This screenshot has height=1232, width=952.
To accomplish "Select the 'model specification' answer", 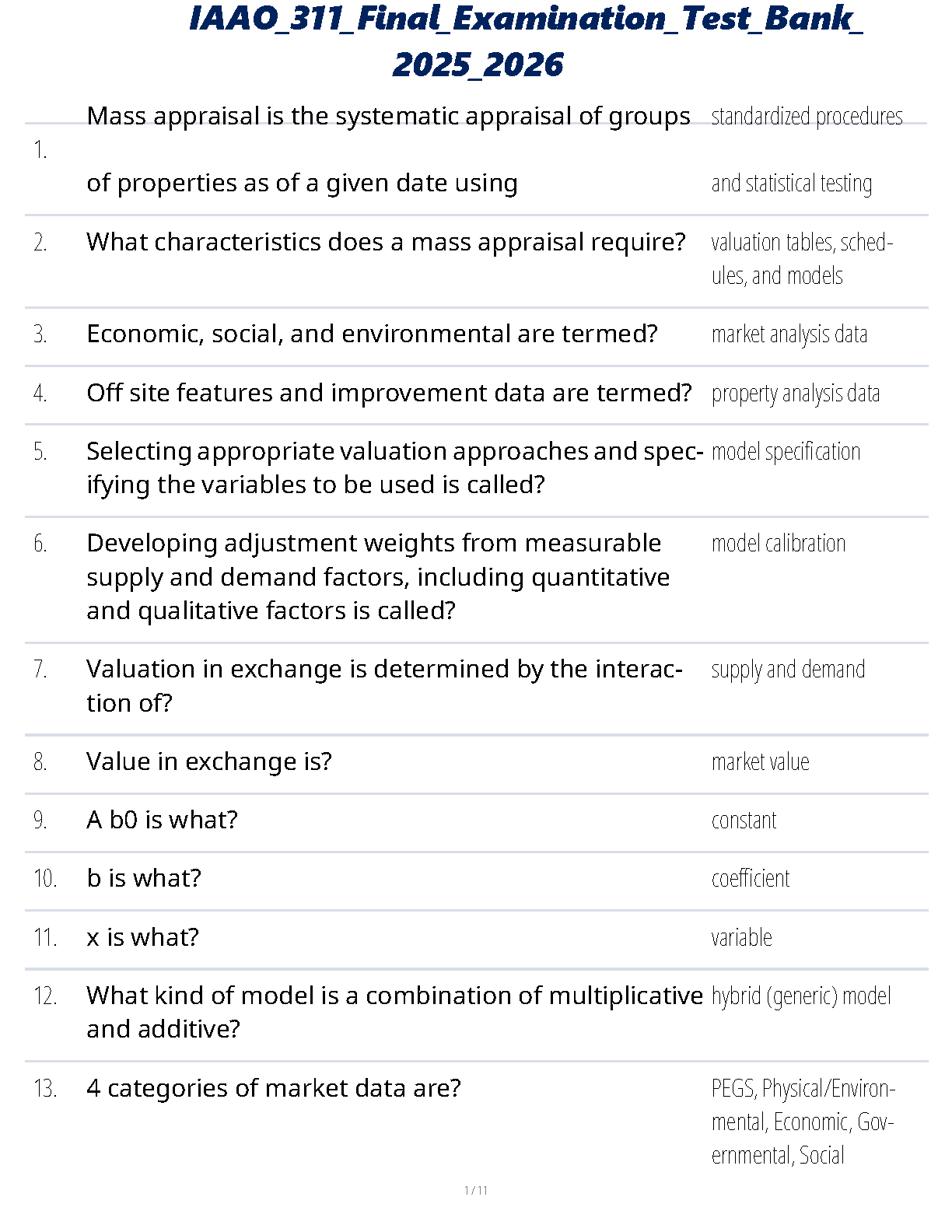I will pos(786,452).
